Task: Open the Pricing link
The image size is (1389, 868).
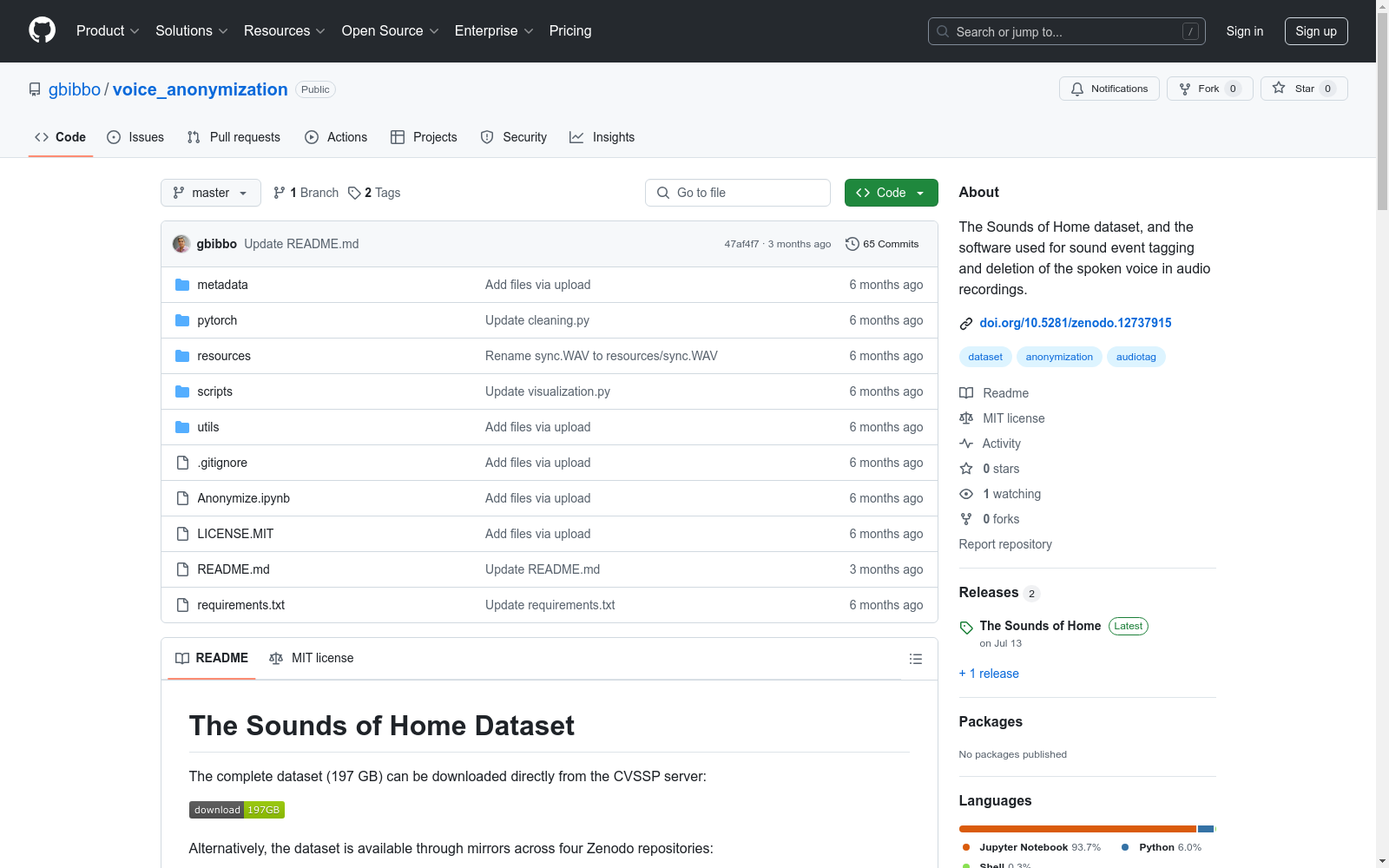Action: 570,30
